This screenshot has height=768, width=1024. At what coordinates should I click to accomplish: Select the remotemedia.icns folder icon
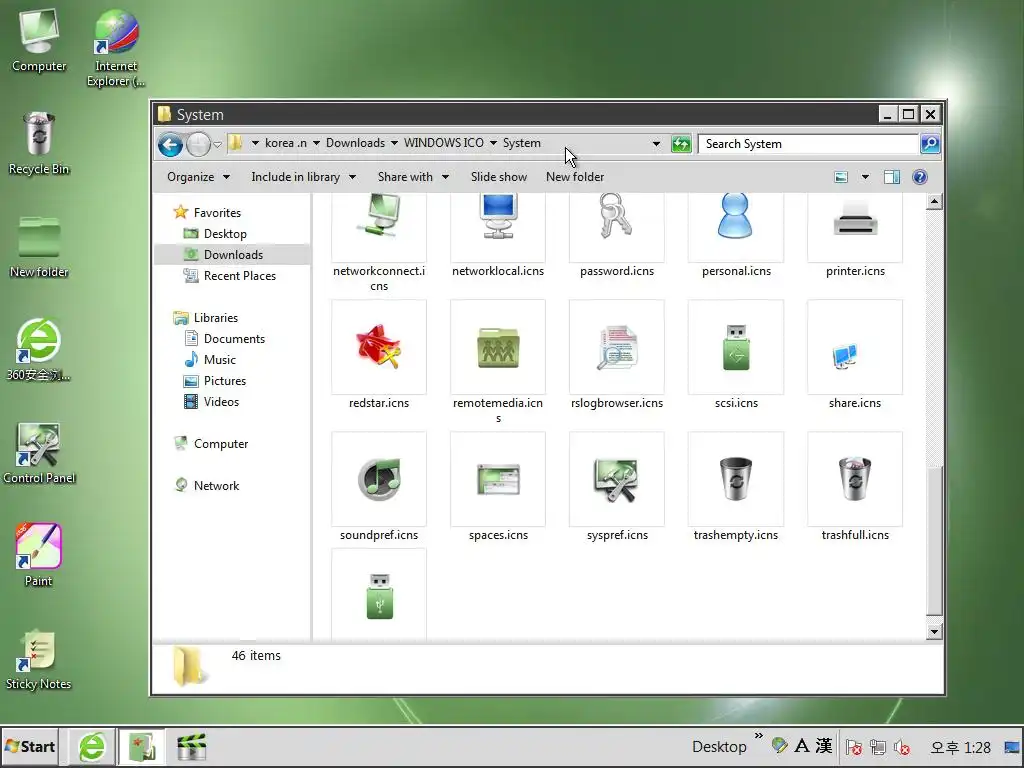[x=498, y=347]
